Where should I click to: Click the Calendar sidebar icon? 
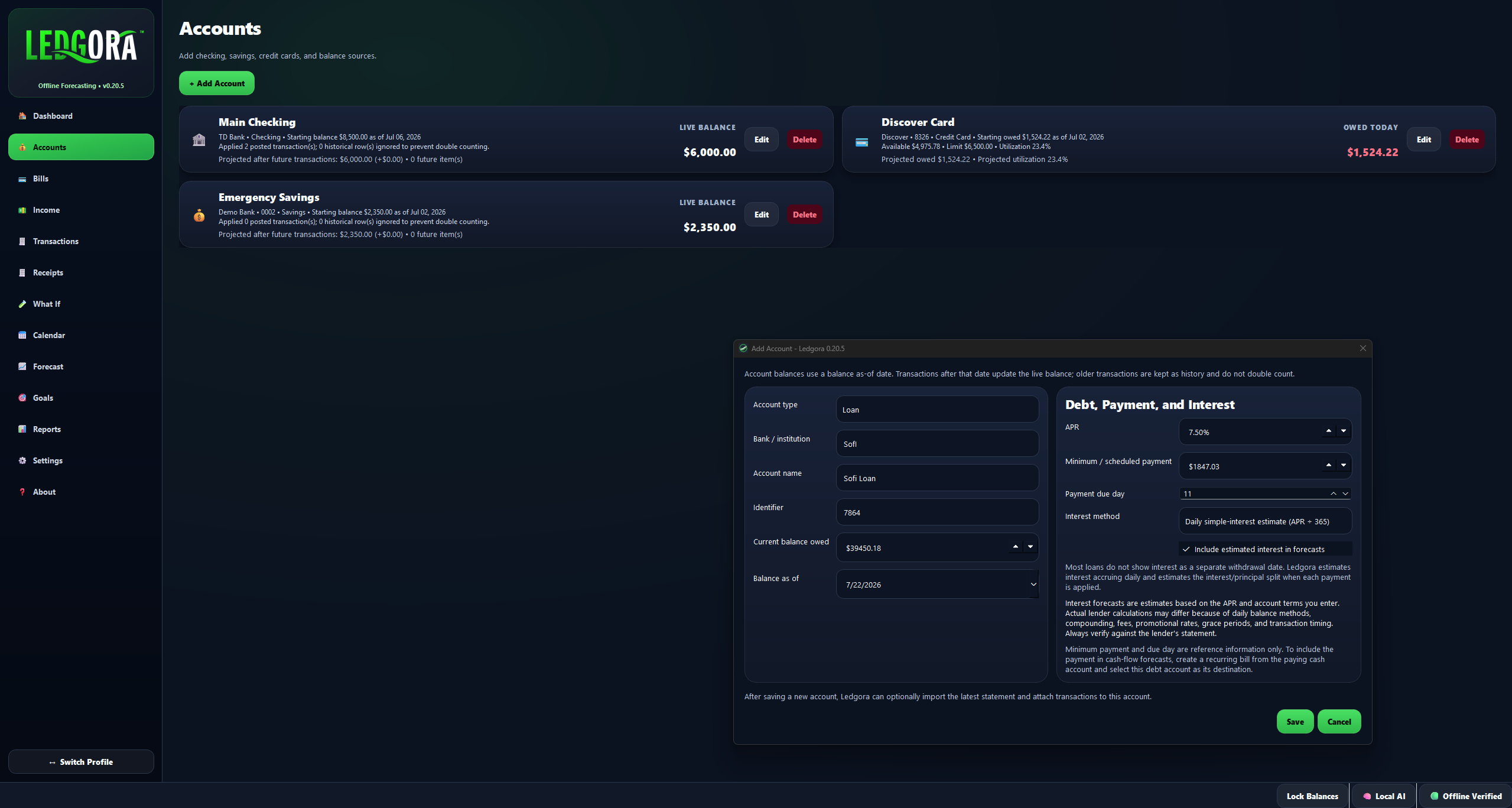(x=22, y=335)
